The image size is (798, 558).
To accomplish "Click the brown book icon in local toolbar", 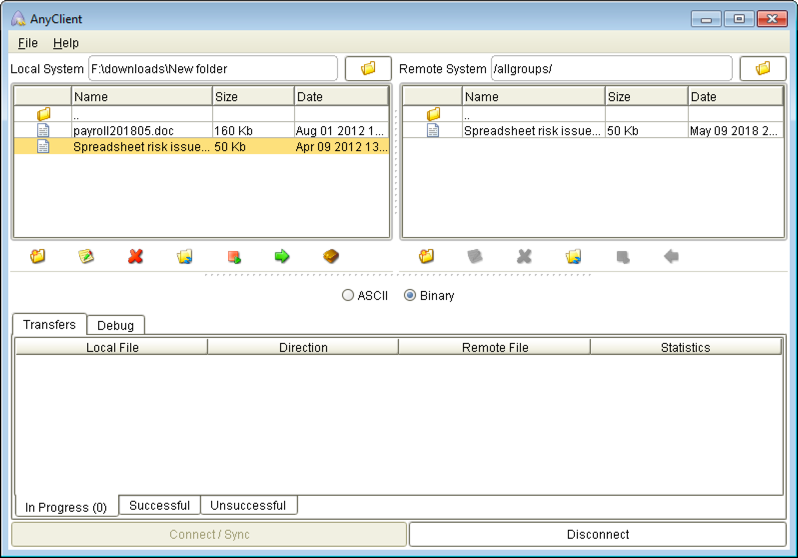I will (x=331, y=256).
